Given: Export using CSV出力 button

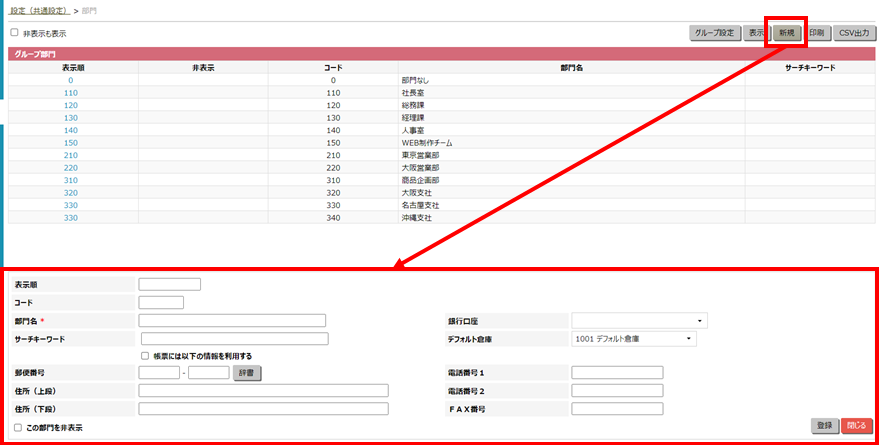Looking at the screenshot, I should pos(853,33).
